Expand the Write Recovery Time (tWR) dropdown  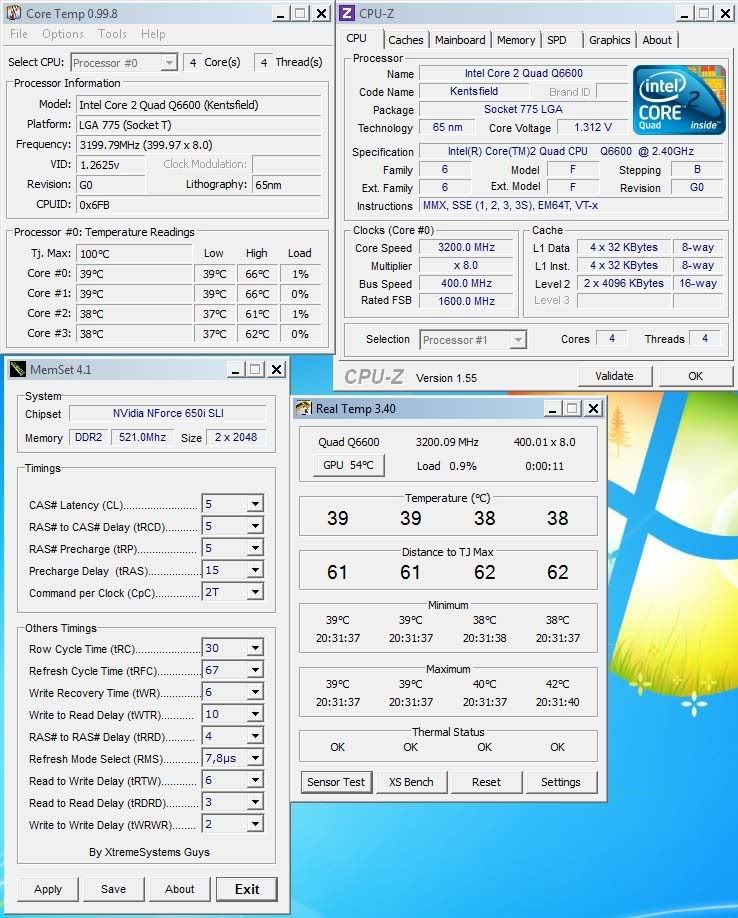[x=255, y=693]
